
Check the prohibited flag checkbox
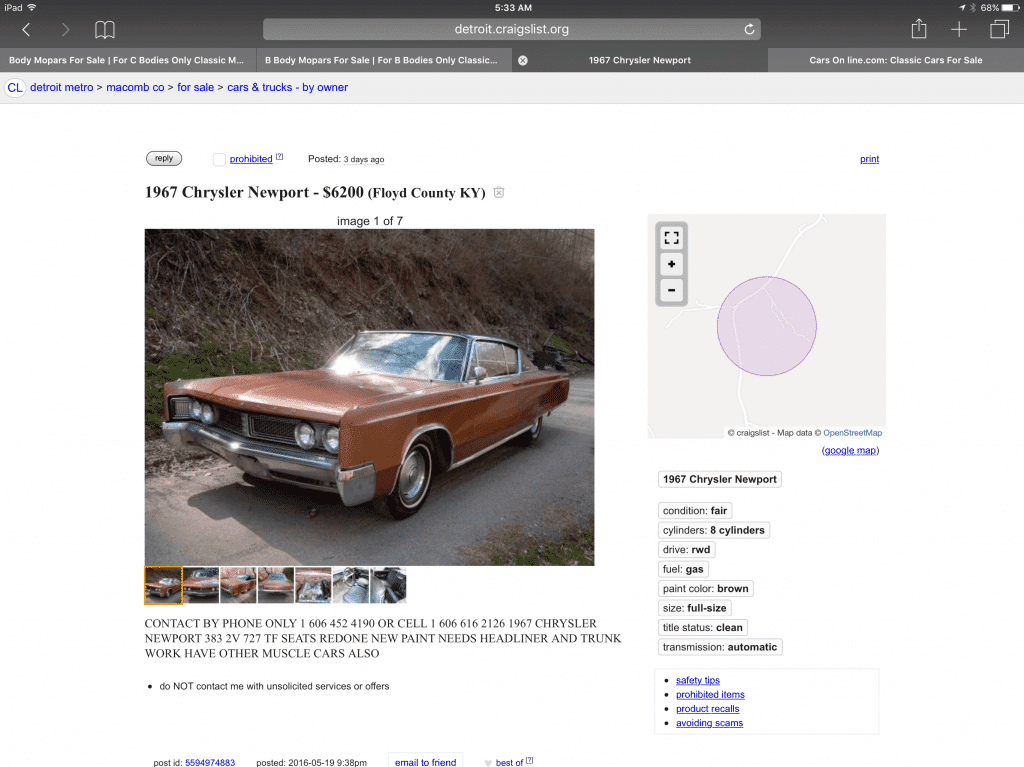coord(219,159)
